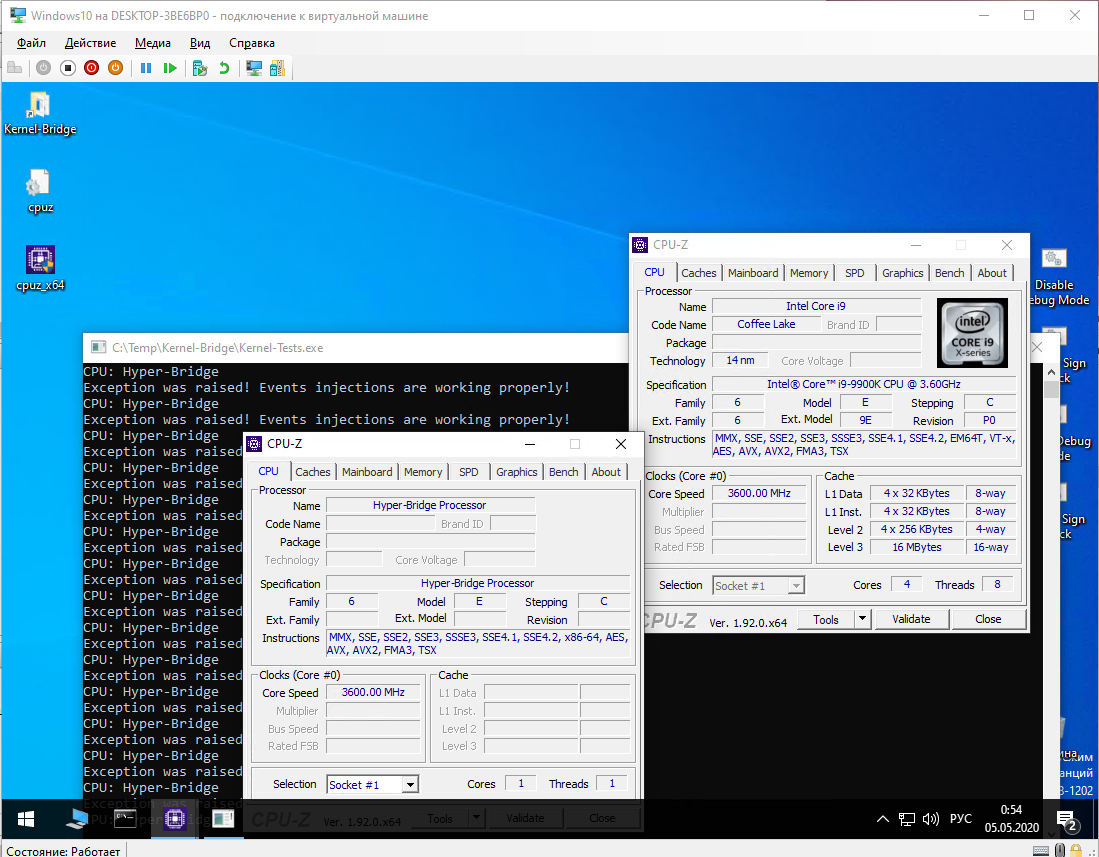
Task: Click the orange Save state icon
Action: [115, 68]
